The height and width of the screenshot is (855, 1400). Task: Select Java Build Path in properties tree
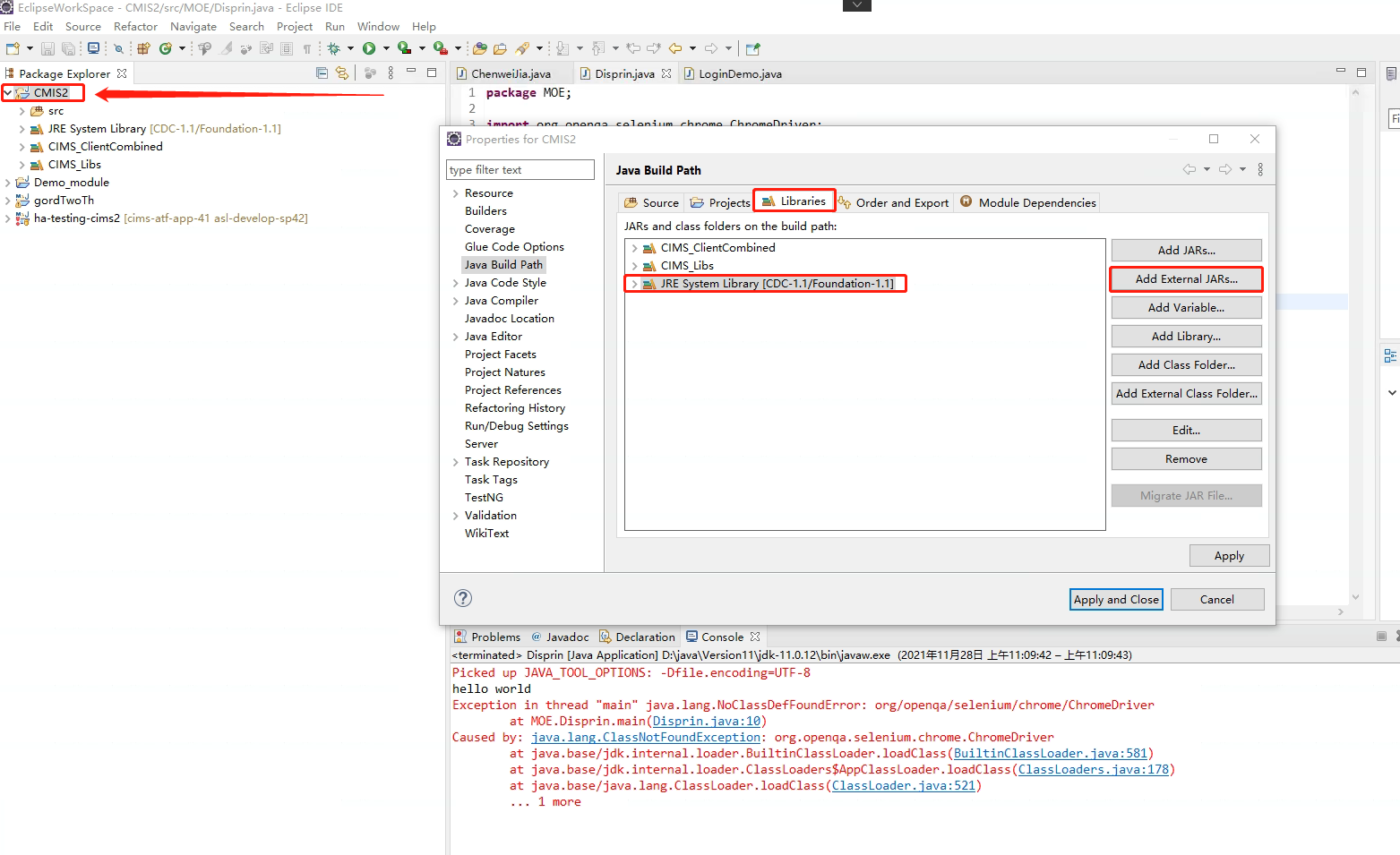[x=503, y=265]
